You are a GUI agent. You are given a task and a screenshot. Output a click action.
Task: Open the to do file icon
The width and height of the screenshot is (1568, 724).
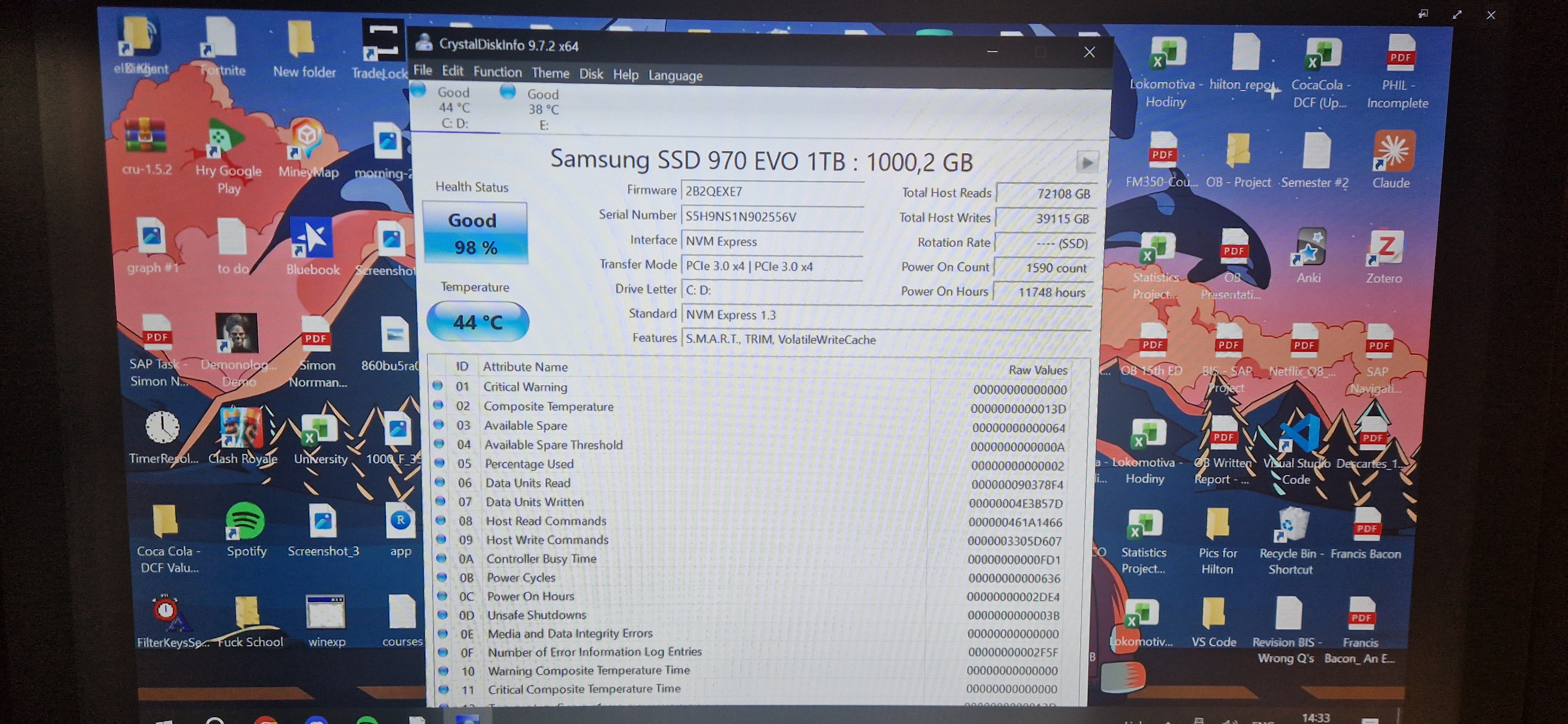point(232,246)
